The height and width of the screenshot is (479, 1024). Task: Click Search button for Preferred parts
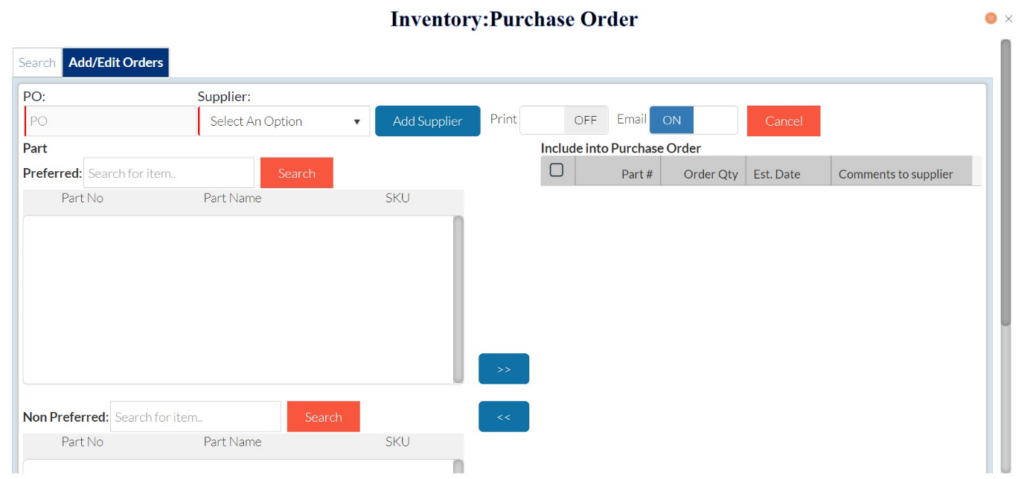click(x=296, y=174)
